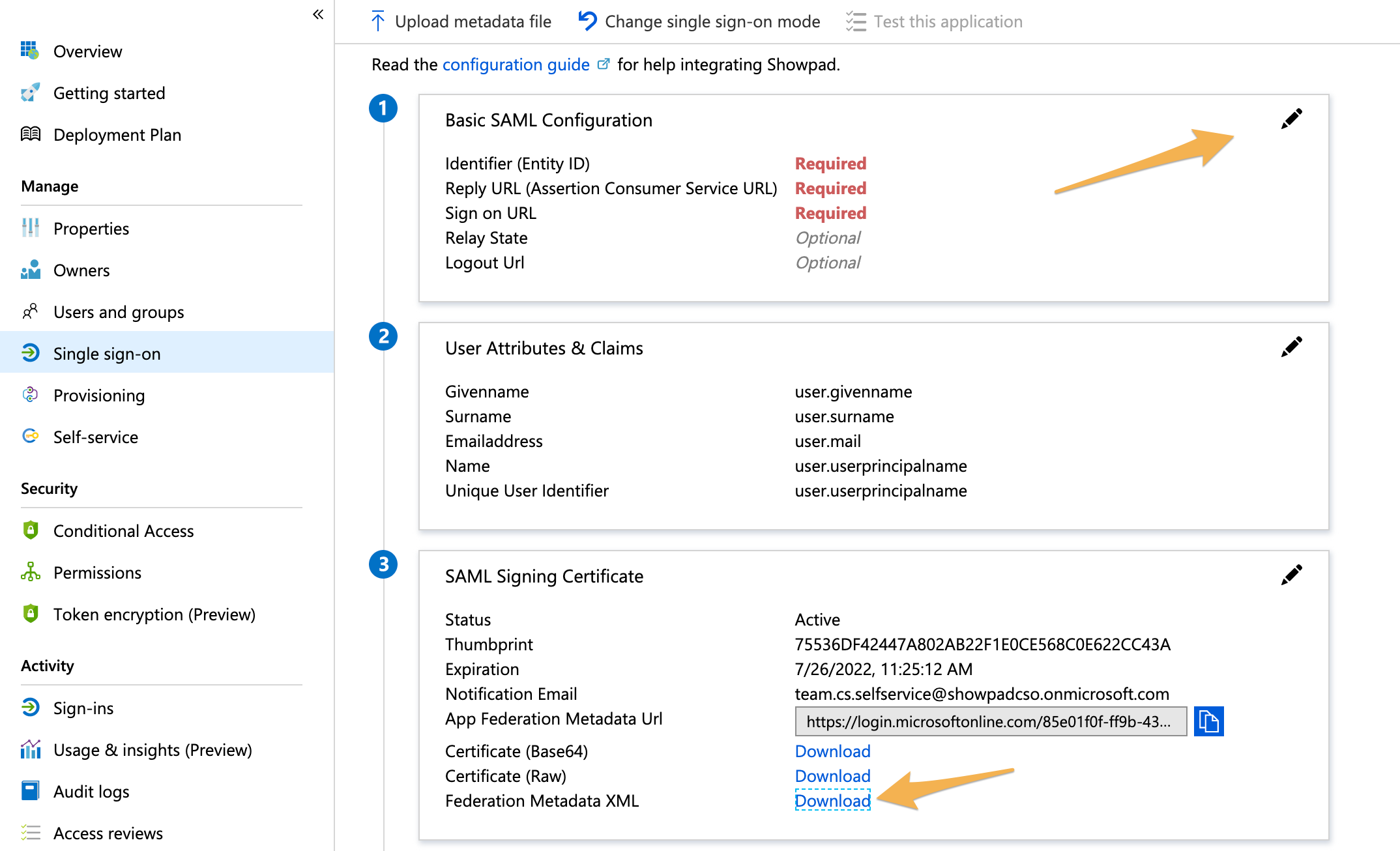Go to Getting started

point(109,93)
